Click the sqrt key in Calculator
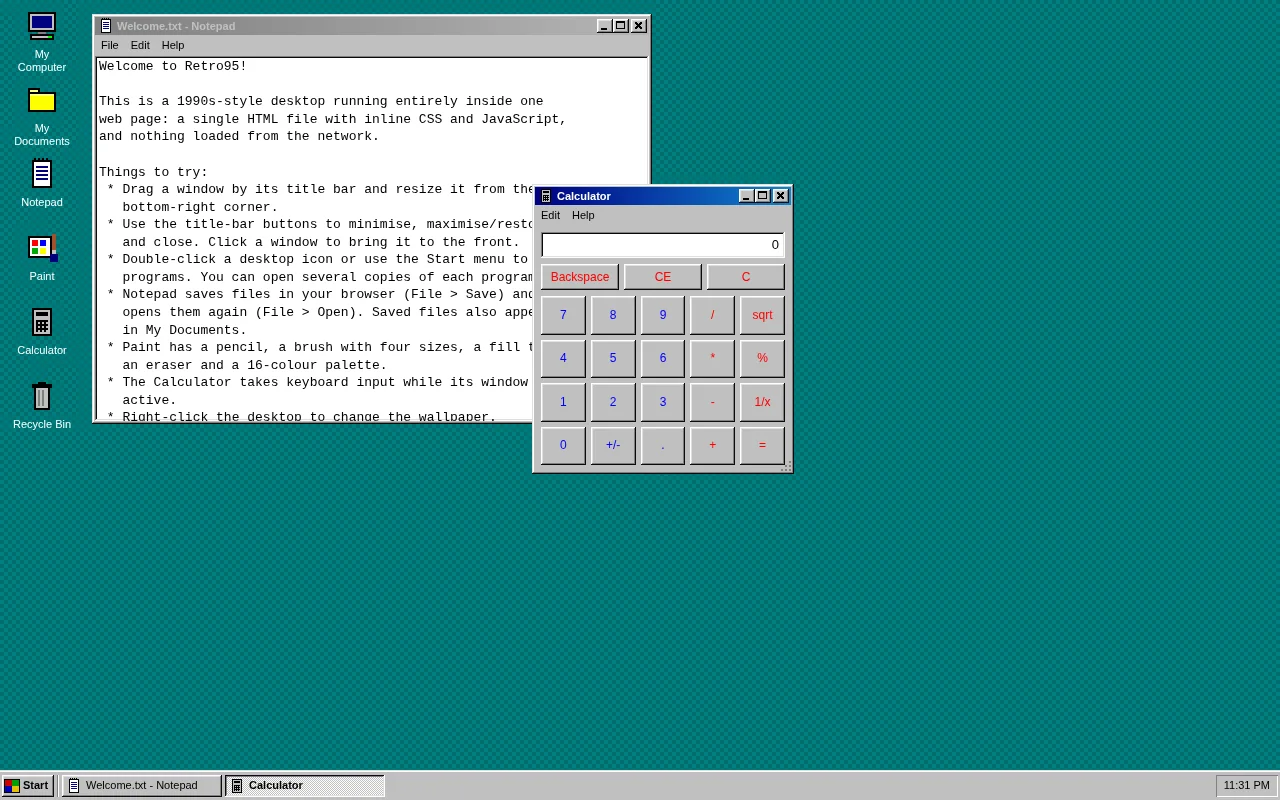 click(x=762, y=315)
